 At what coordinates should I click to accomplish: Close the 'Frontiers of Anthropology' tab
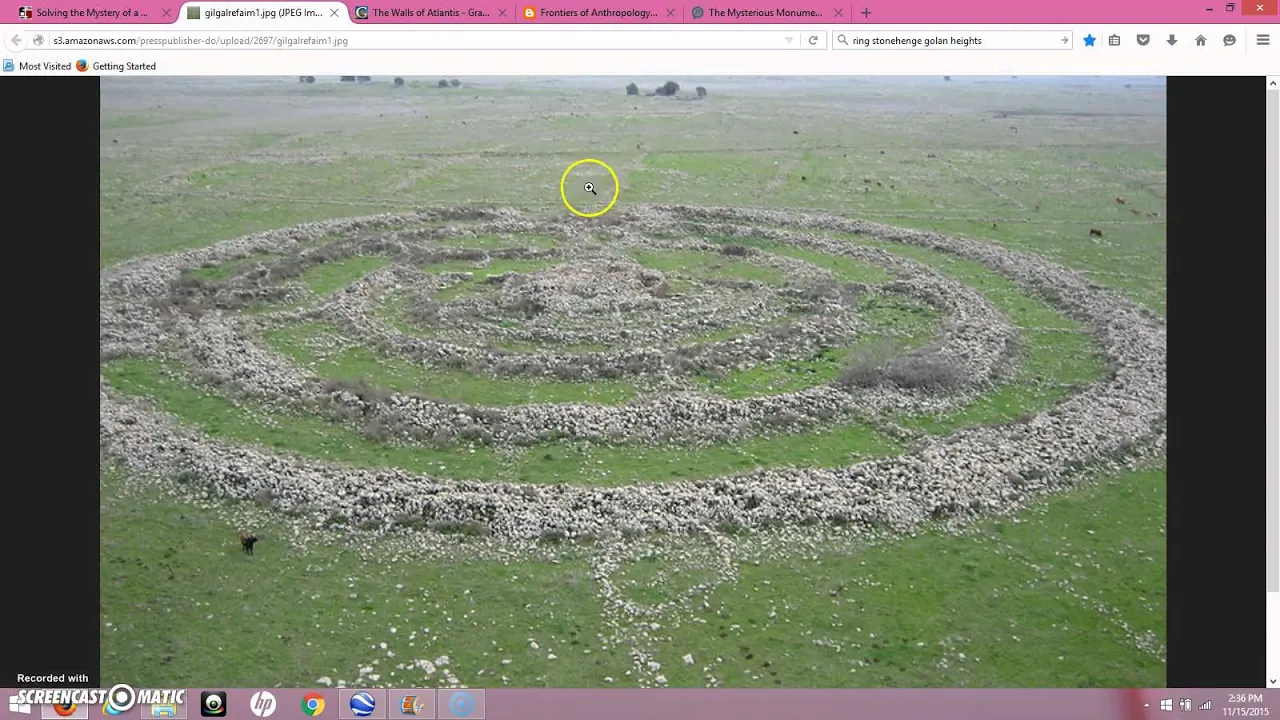click(670, 12)
